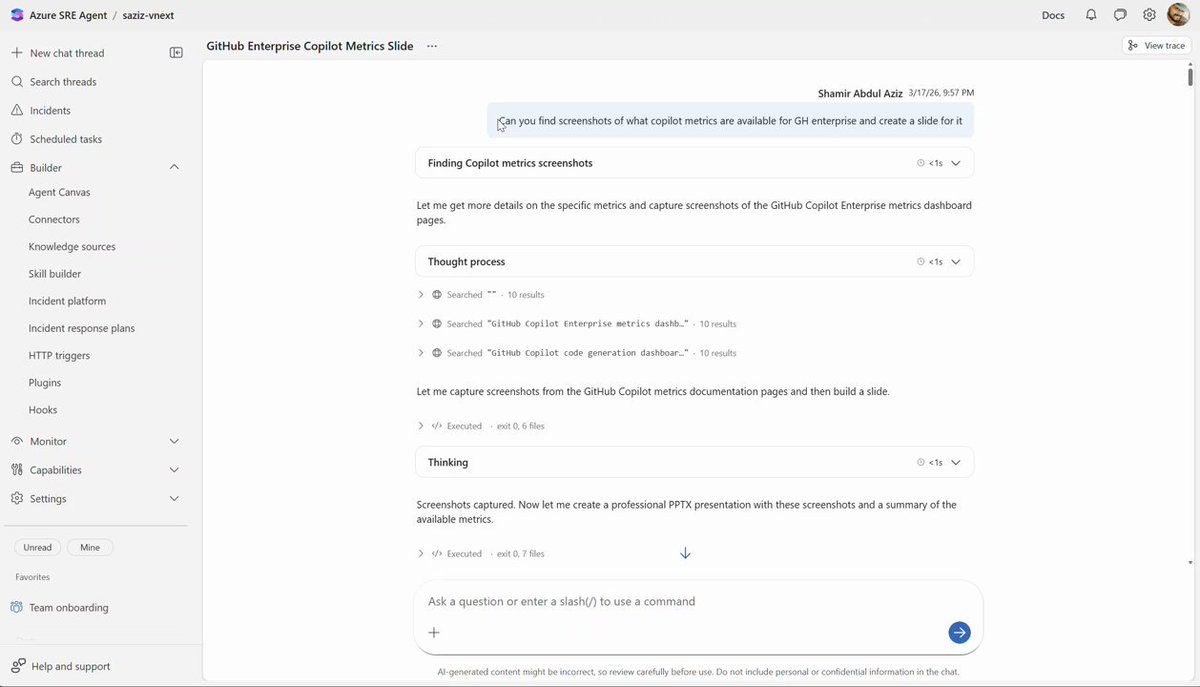Image resolution: width=1200 pixels, height=687 pixels.
Task: Click the user profile avatar
Action: [x=1178, y=15]
